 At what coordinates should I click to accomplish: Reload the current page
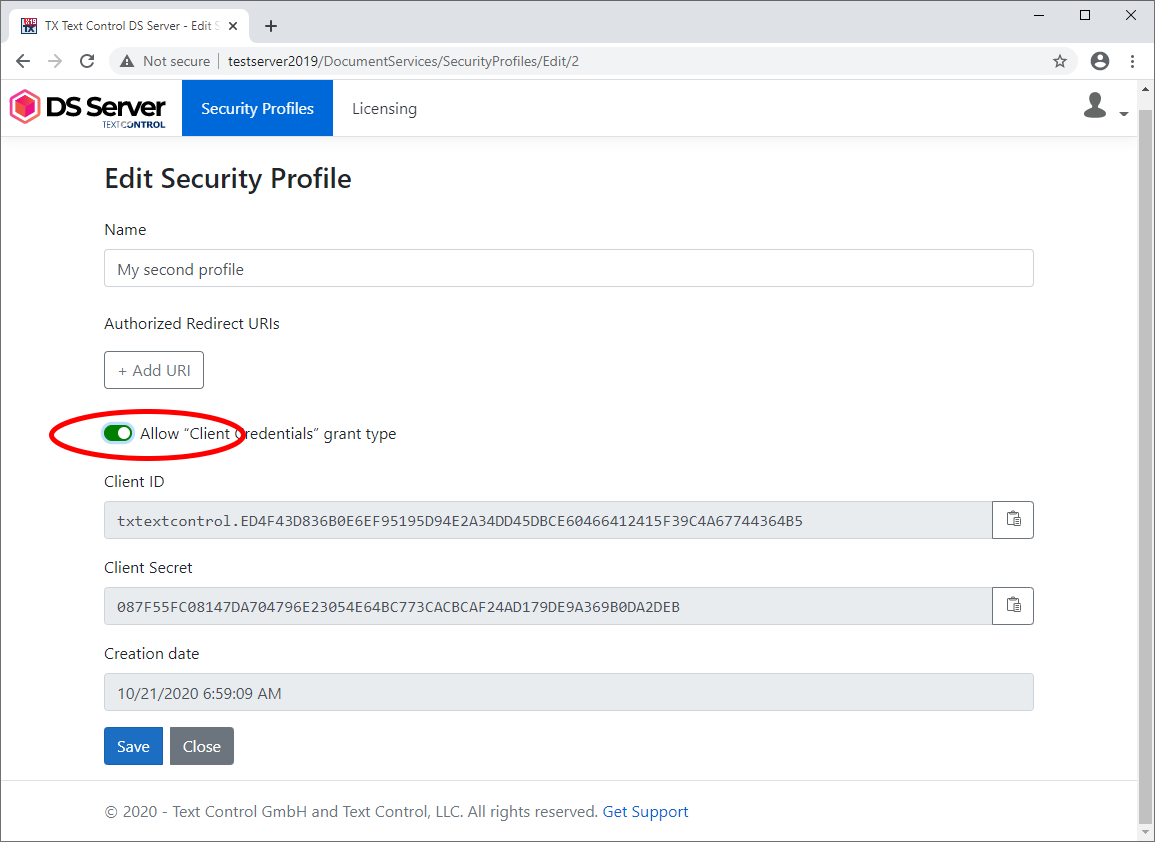coord(86,61)
